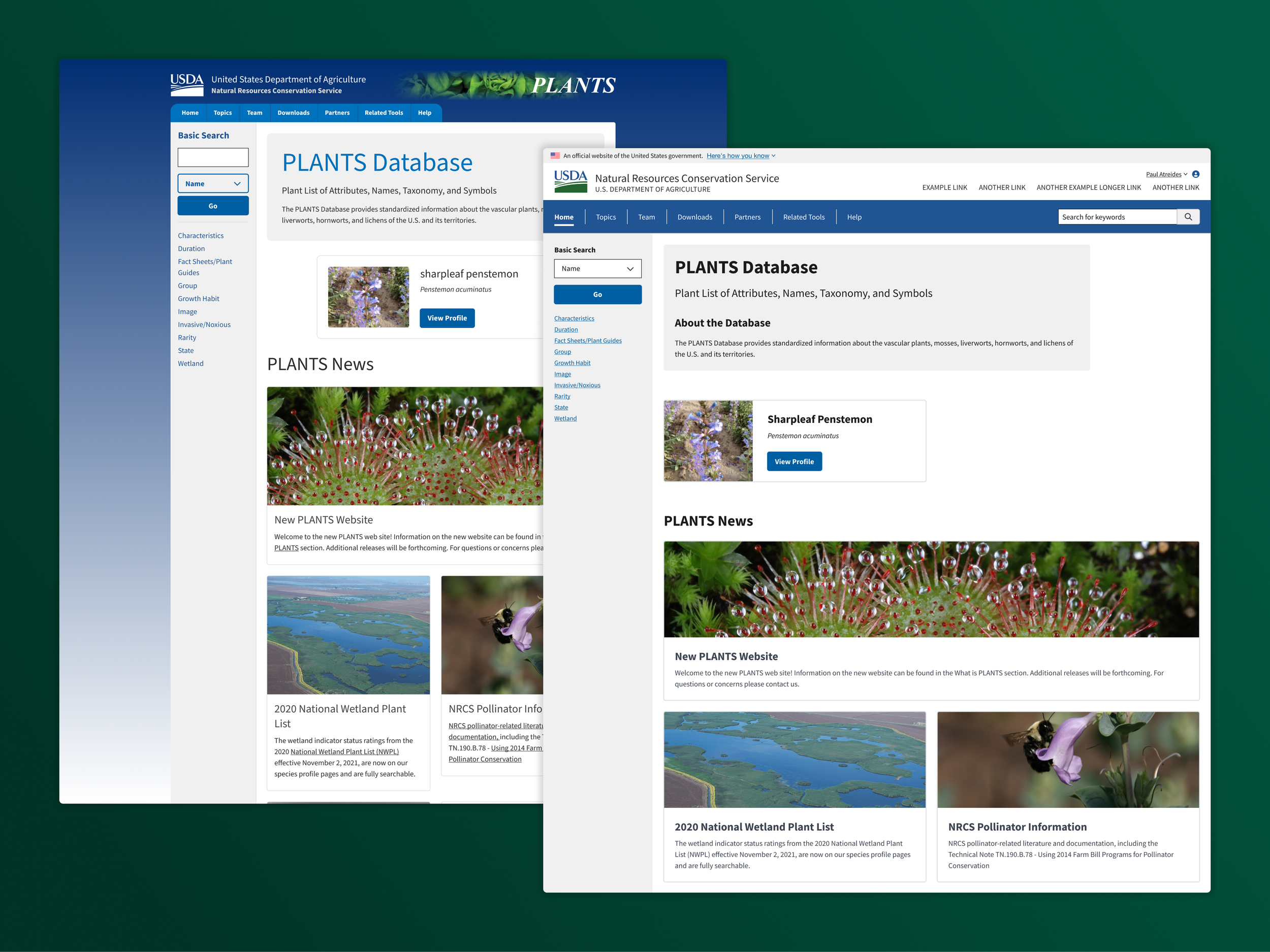
Task: Open Related Tools in front window navigation
Action: [804, 217]
